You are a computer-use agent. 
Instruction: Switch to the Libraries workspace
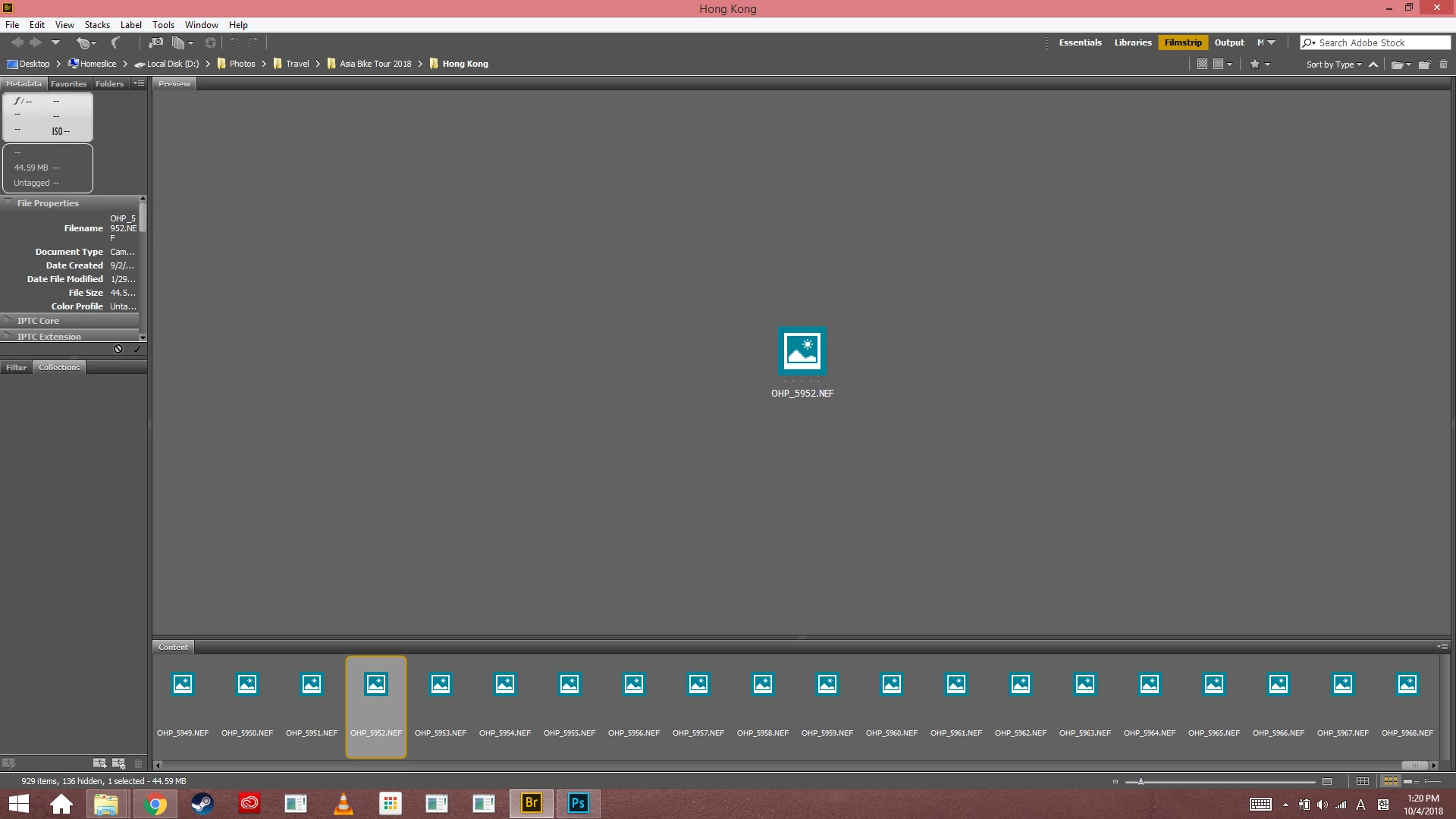point(1132,42)
